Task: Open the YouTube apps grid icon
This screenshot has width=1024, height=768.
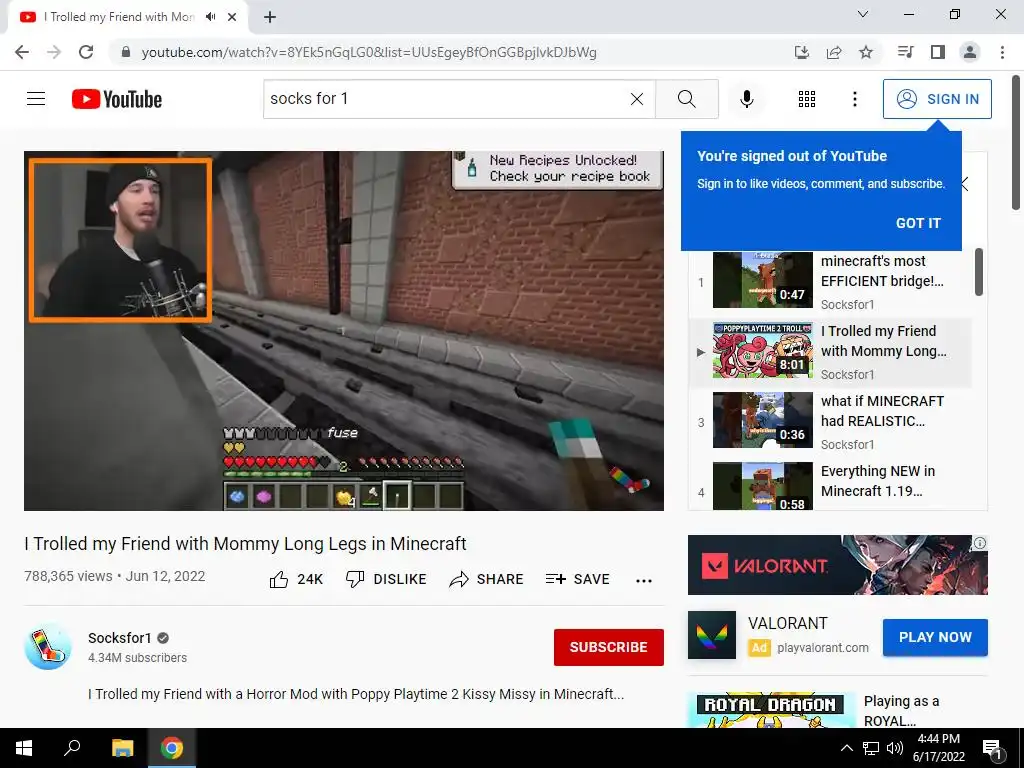Action: click(x=807, y=99)
